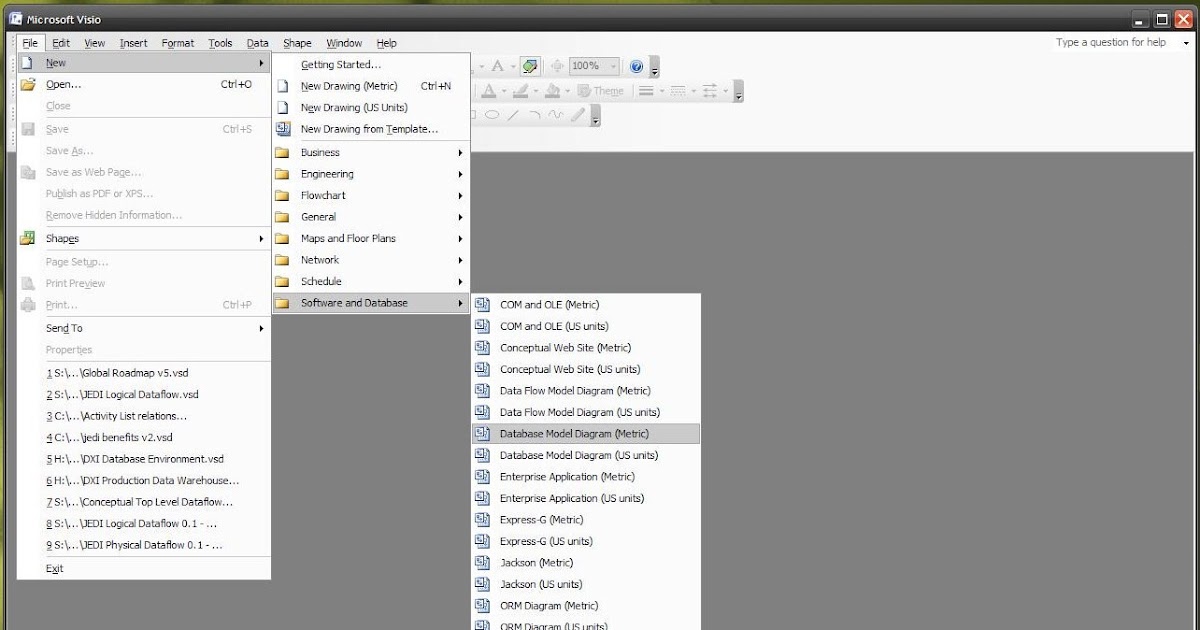Click the Line Ends icon
Screen dimensions: 1200x630
[x=710, y=91]
